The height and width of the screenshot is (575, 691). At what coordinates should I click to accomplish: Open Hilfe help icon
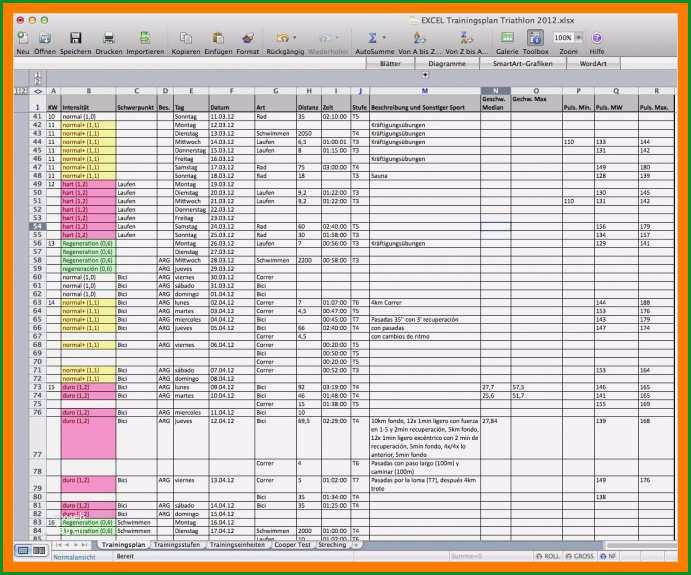point(597,38)
